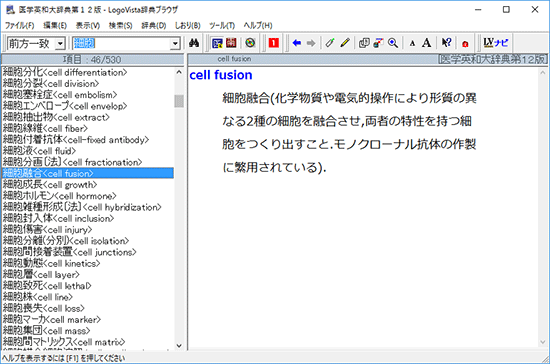The image size is (550, 364).
Task: Select 細胞分離(分別)<cell isolation> entry
Action: click(x=66, y=241)
